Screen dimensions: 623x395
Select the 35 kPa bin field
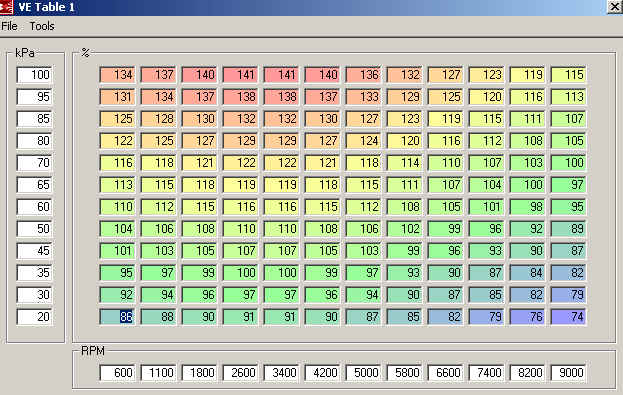35,273
